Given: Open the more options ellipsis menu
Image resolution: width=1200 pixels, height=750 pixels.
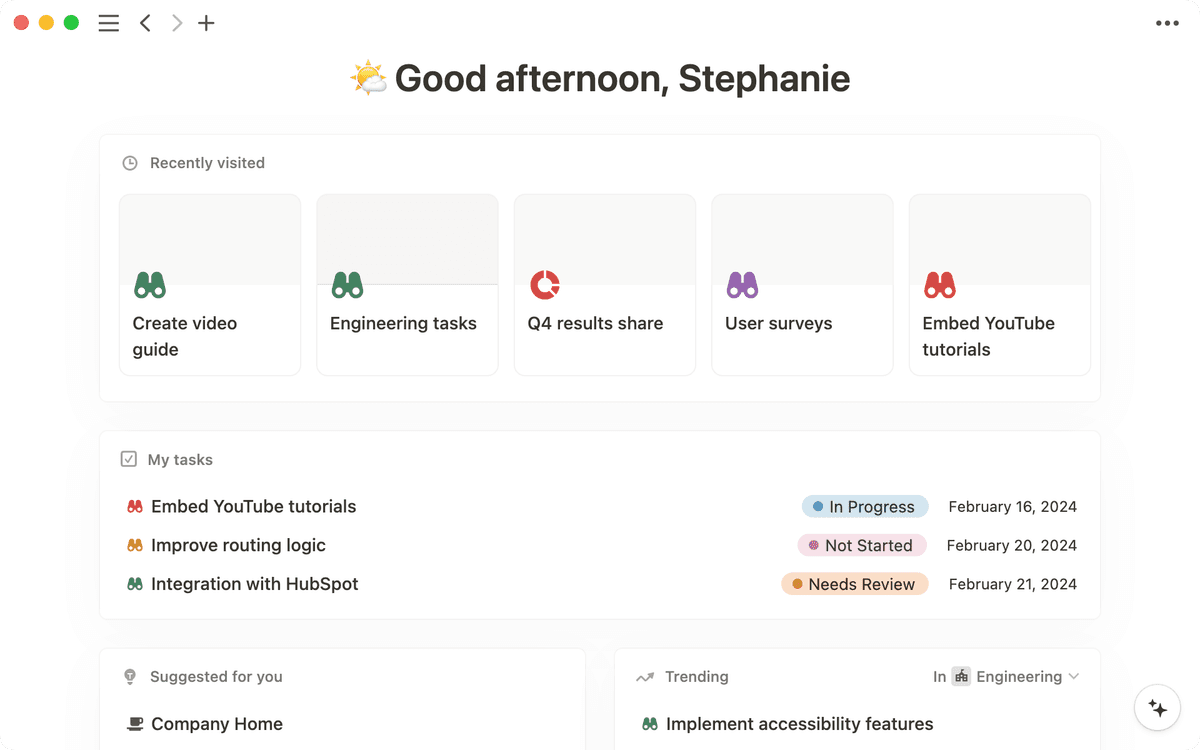Looking at the screenshot, I should click(x=1167, y=22).
